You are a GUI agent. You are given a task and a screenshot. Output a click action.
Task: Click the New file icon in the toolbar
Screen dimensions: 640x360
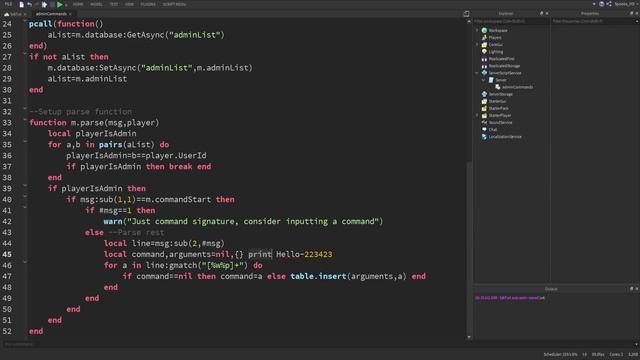coord(21,4)
